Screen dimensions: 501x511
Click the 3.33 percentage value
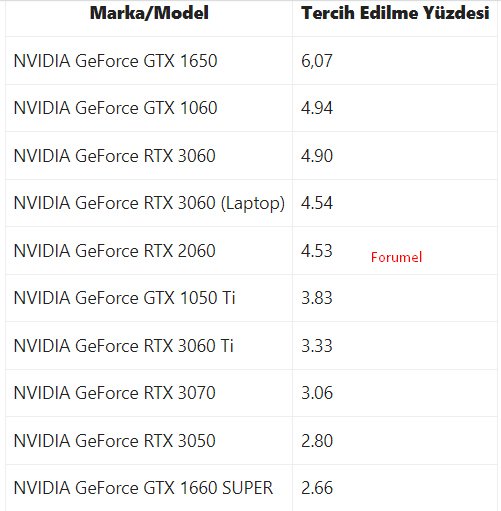317,346
